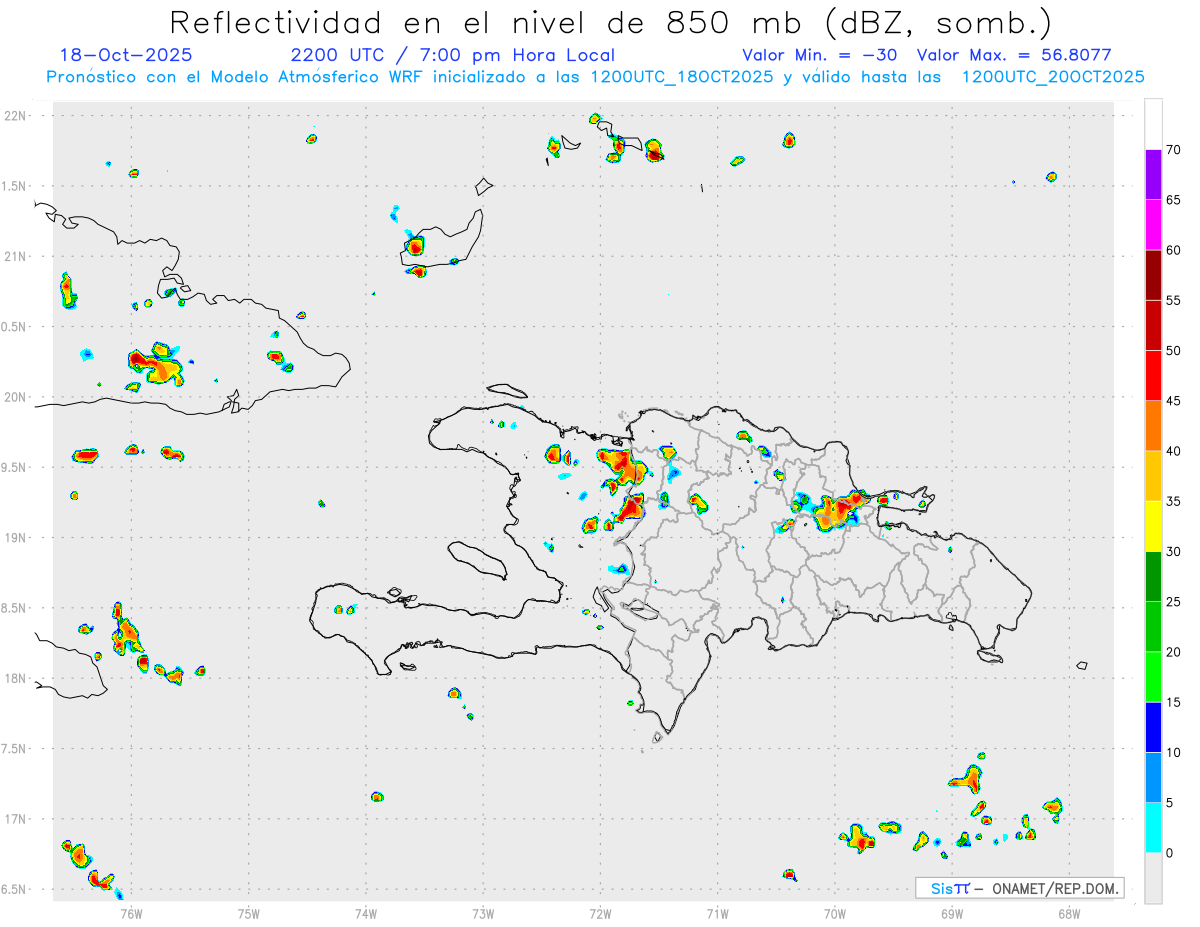Click the time '2200 UTC / 7:00 pm Hora Local'

452,55
